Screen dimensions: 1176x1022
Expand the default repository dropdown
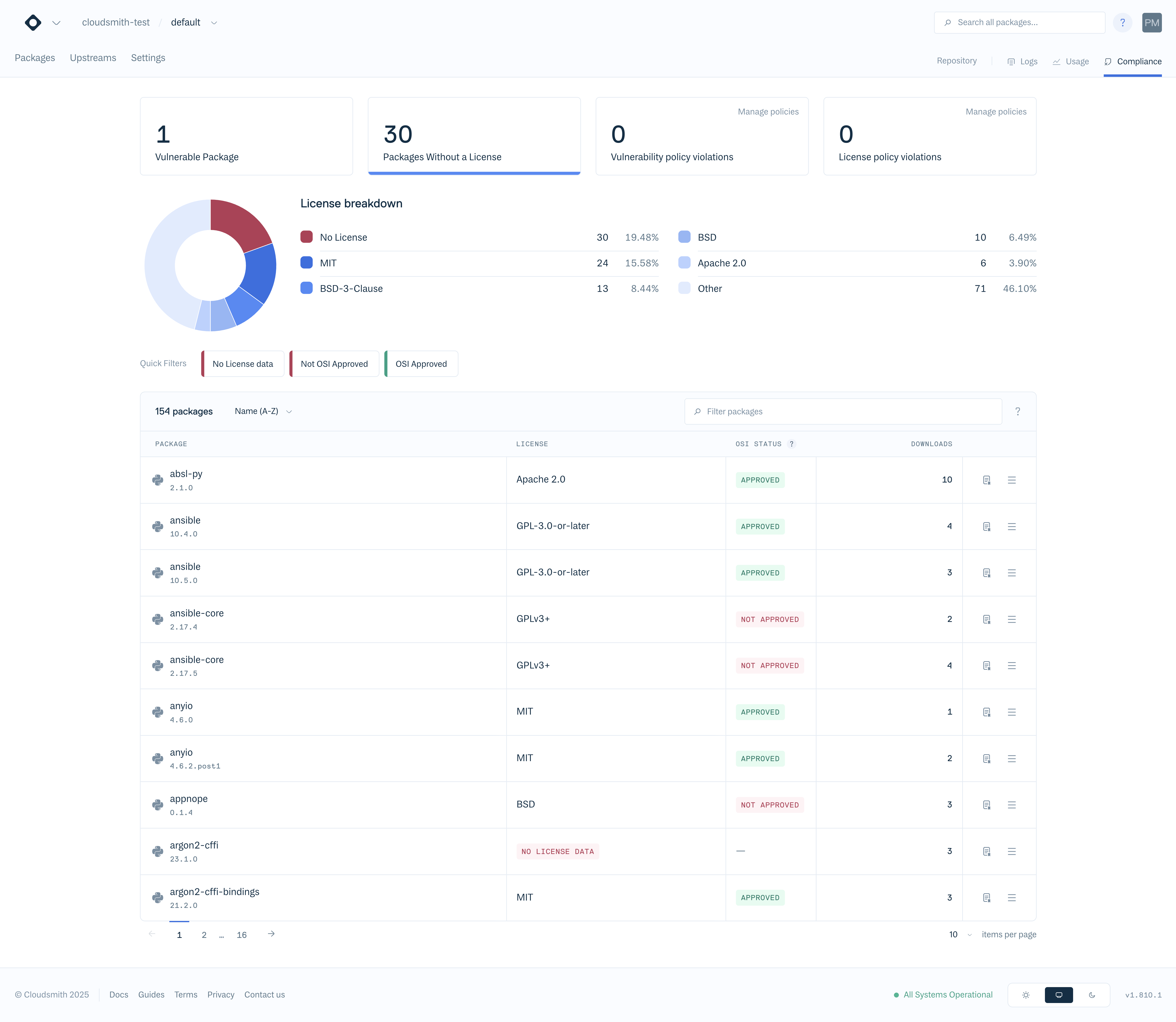pyautogui.click(x=214, y=23)
